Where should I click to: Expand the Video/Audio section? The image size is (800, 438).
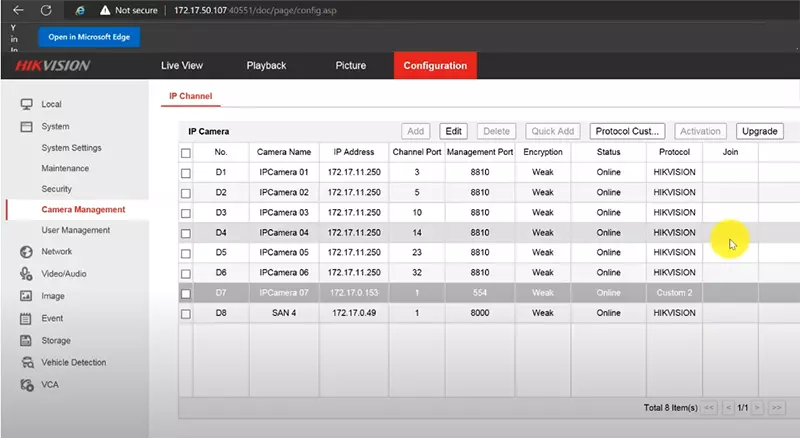pyautogui.click(x=64, y=274)
